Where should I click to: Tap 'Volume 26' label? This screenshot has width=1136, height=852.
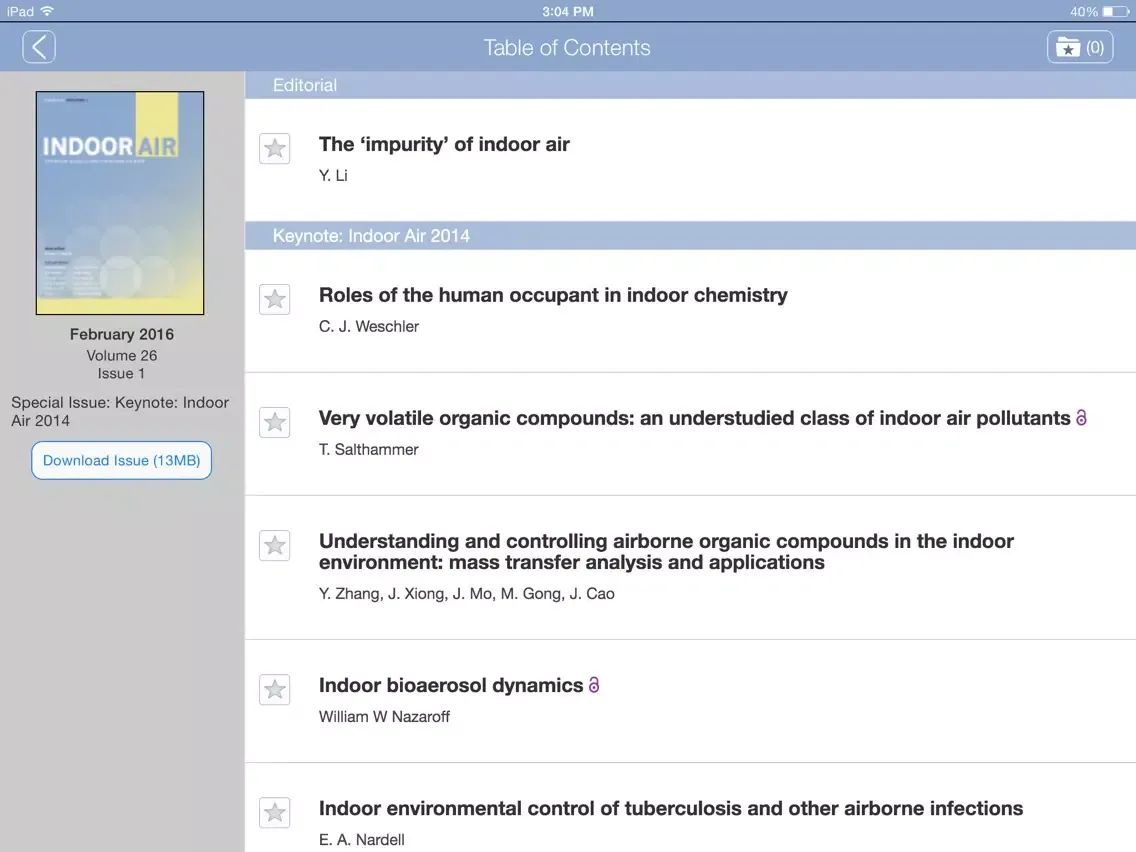[x=122, y=356]
